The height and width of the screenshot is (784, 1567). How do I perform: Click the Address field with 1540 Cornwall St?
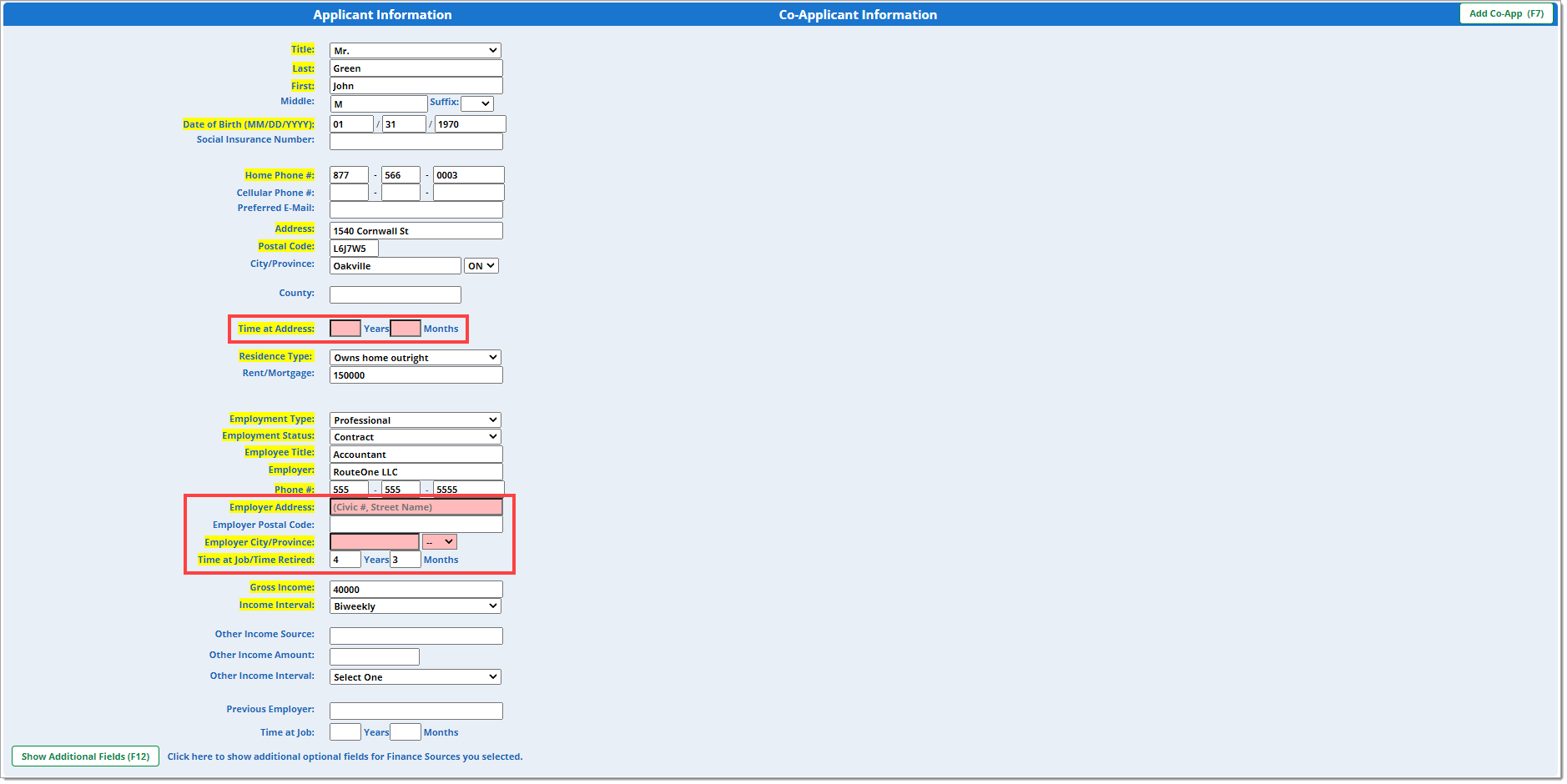[416, 231]
